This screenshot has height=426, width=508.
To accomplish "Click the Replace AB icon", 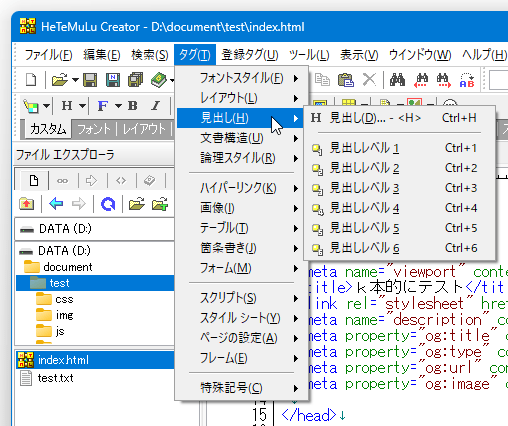I will (467, 80).
